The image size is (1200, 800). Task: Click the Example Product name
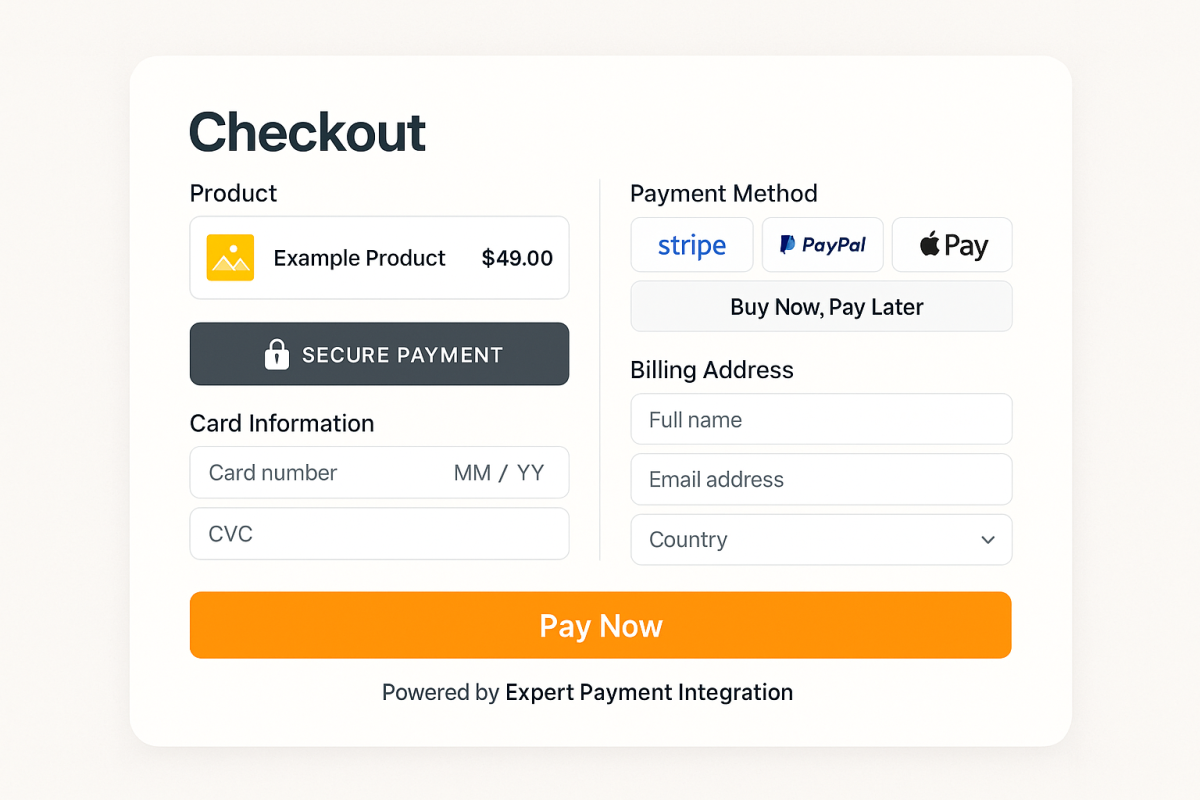(359, 258)
